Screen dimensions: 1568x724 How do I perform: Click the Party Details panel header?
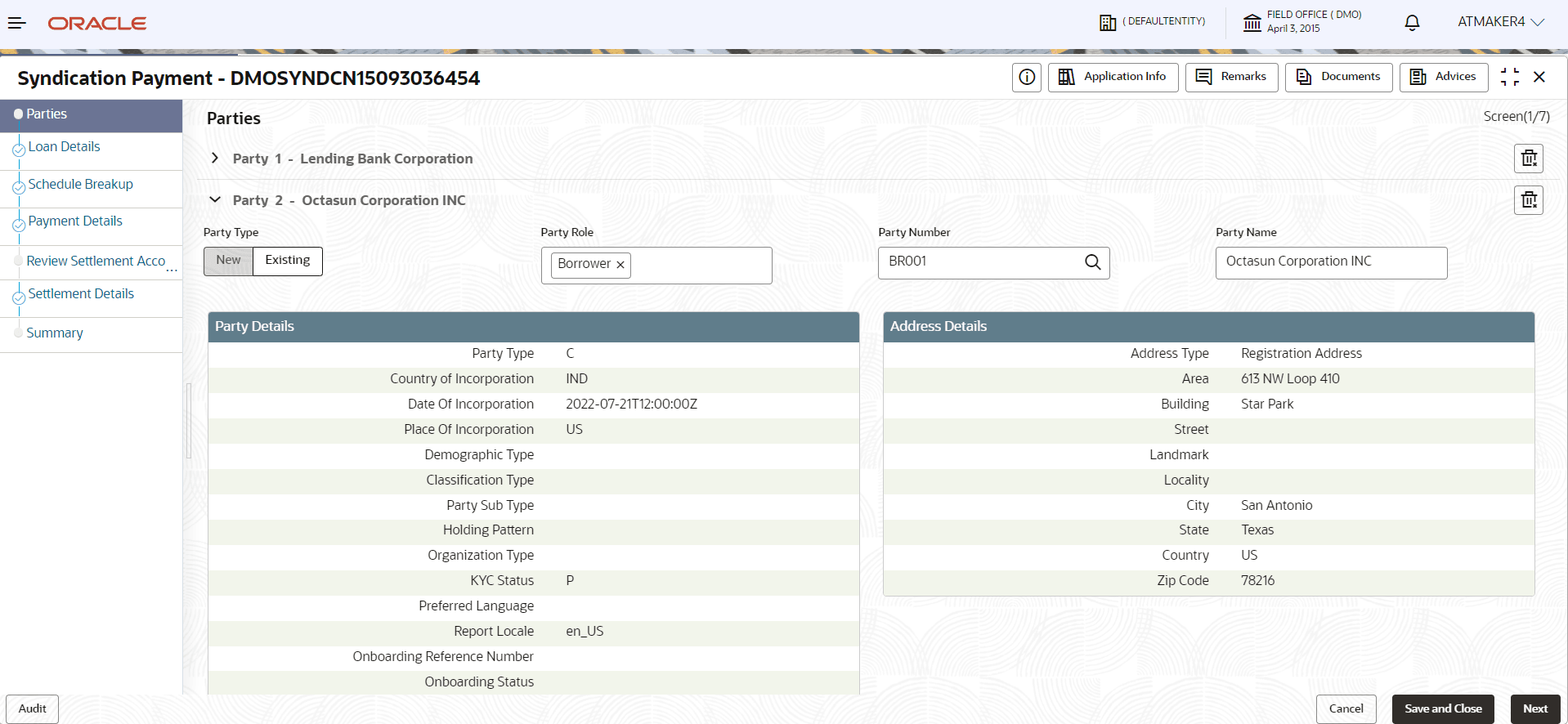point(533,327)
